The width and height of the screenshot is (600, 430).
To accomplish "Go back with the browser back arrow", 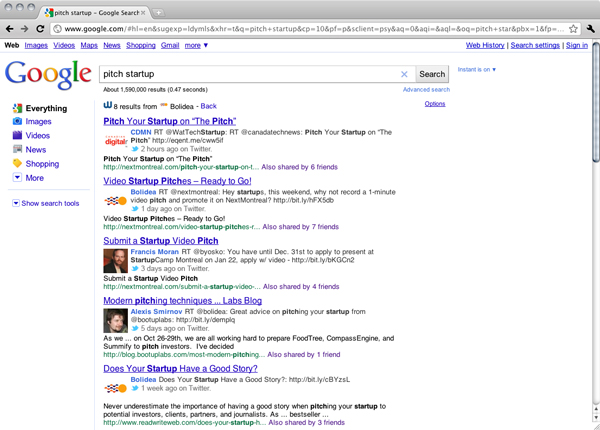I will [10, 29].
